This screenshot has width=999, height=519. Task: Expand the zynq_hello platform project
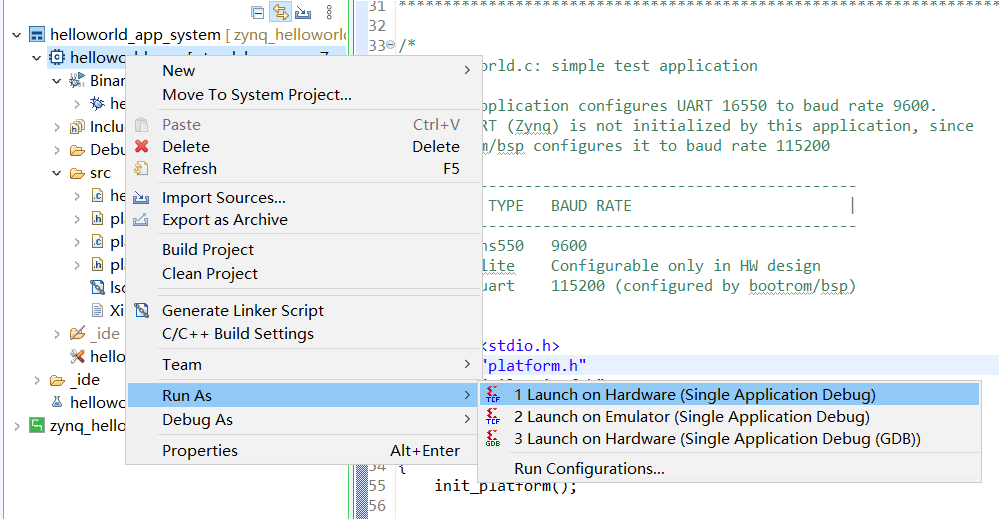pyautogui.click(x=17, y=426)
